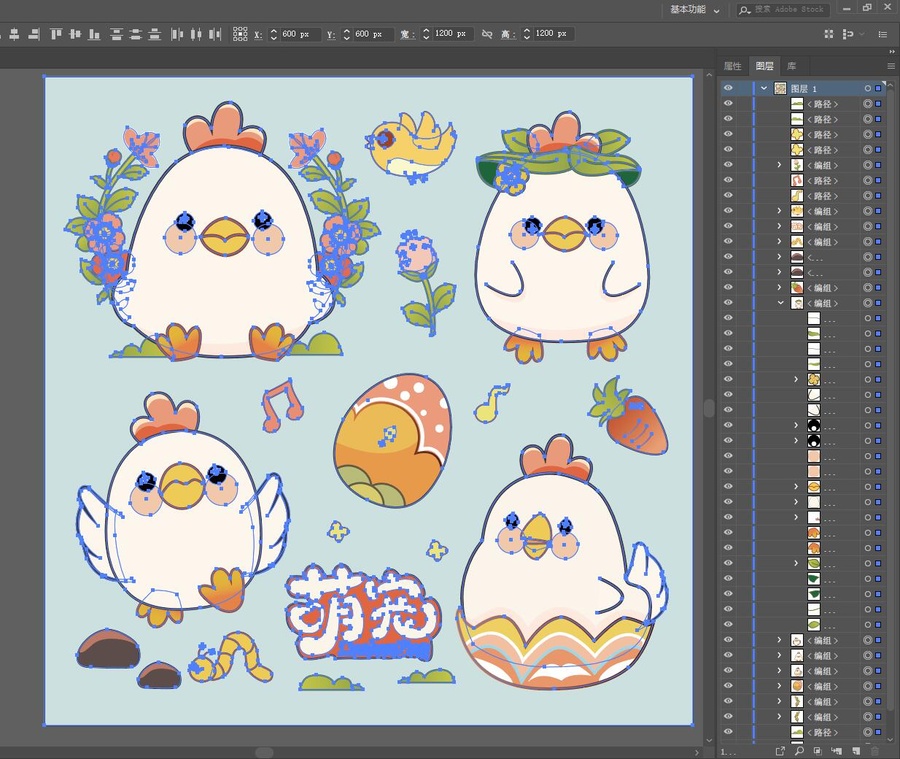This screenshot has height=759, width=900.
Task: Click the 高 value stepper arrows
Action: 527,34
